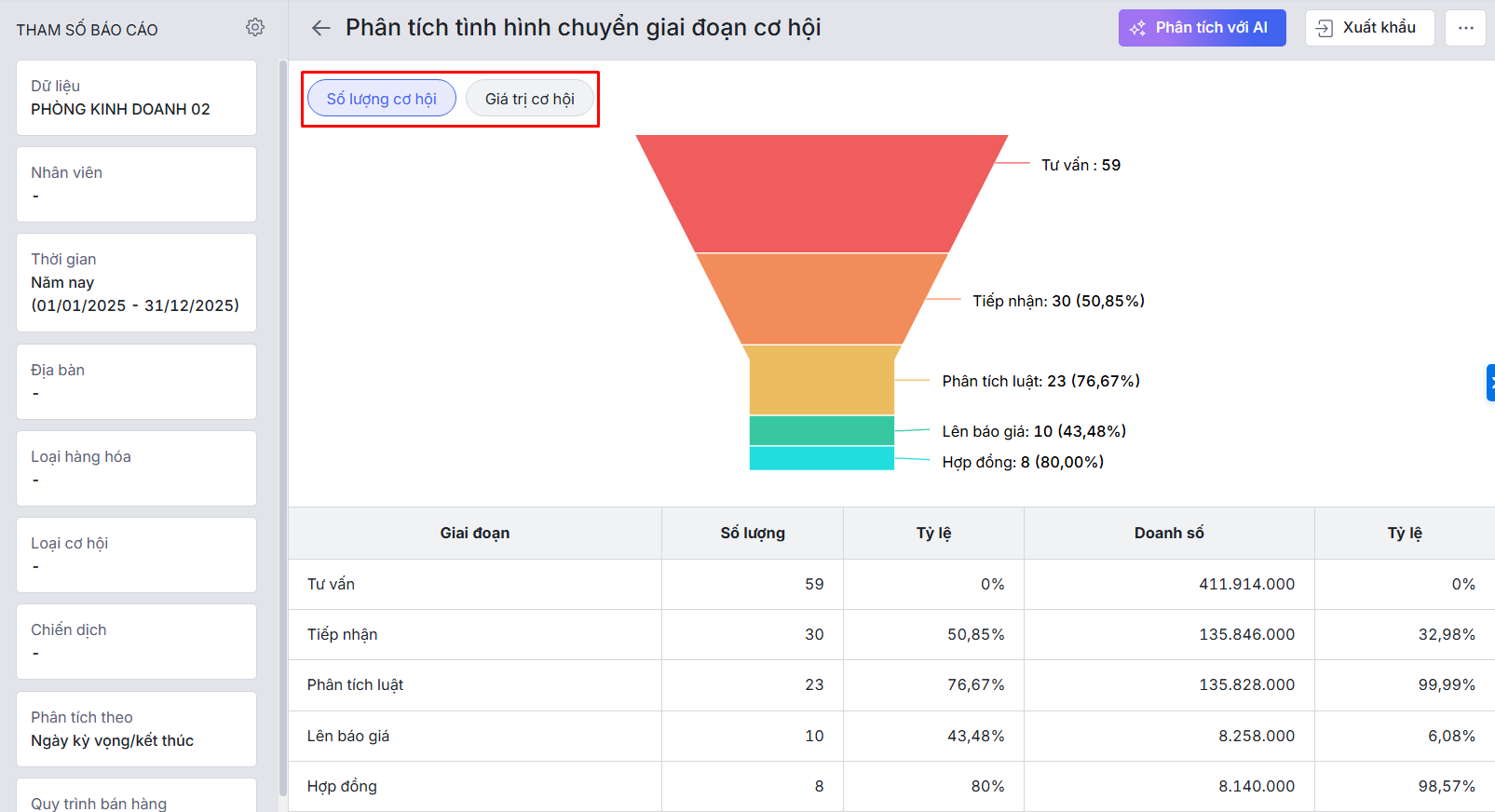Open the three-dots more options menu
The height and width of the screenshot is (812, 1495).
click(1465, 28)
